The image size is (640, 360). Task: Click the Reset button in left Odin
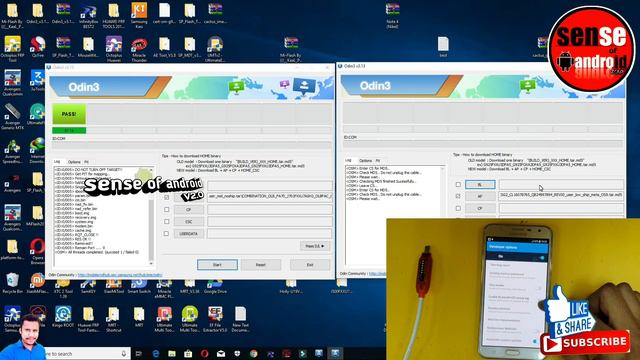261,265
